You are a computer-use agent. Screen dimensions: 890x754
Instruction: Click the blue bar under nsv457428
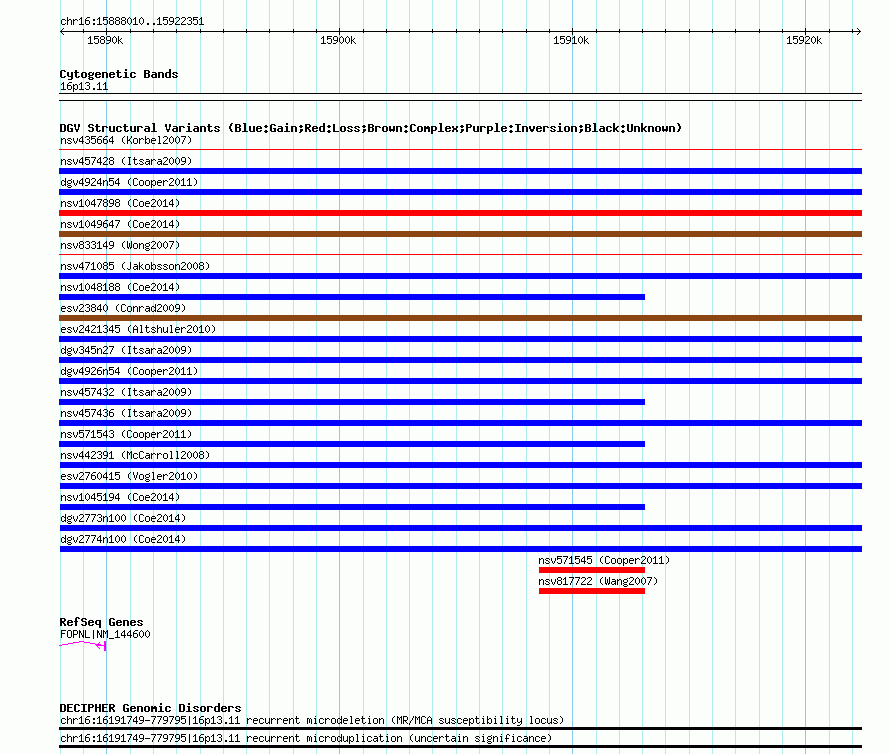point(460,171)
